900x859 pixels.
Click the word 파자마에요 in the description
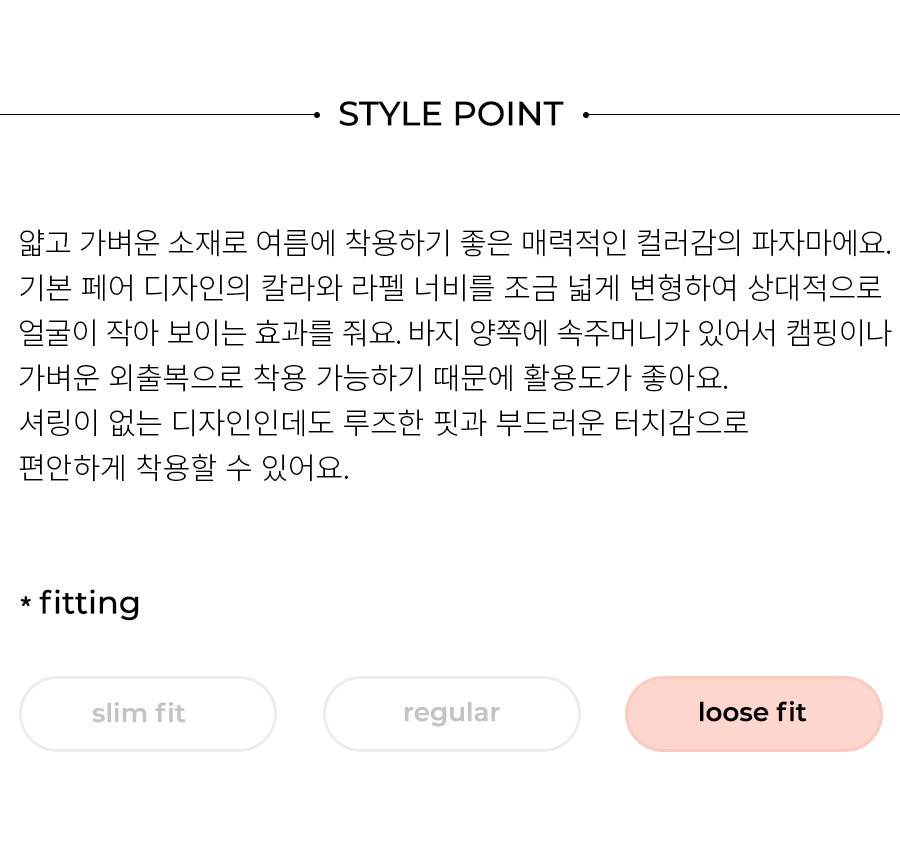821,243
